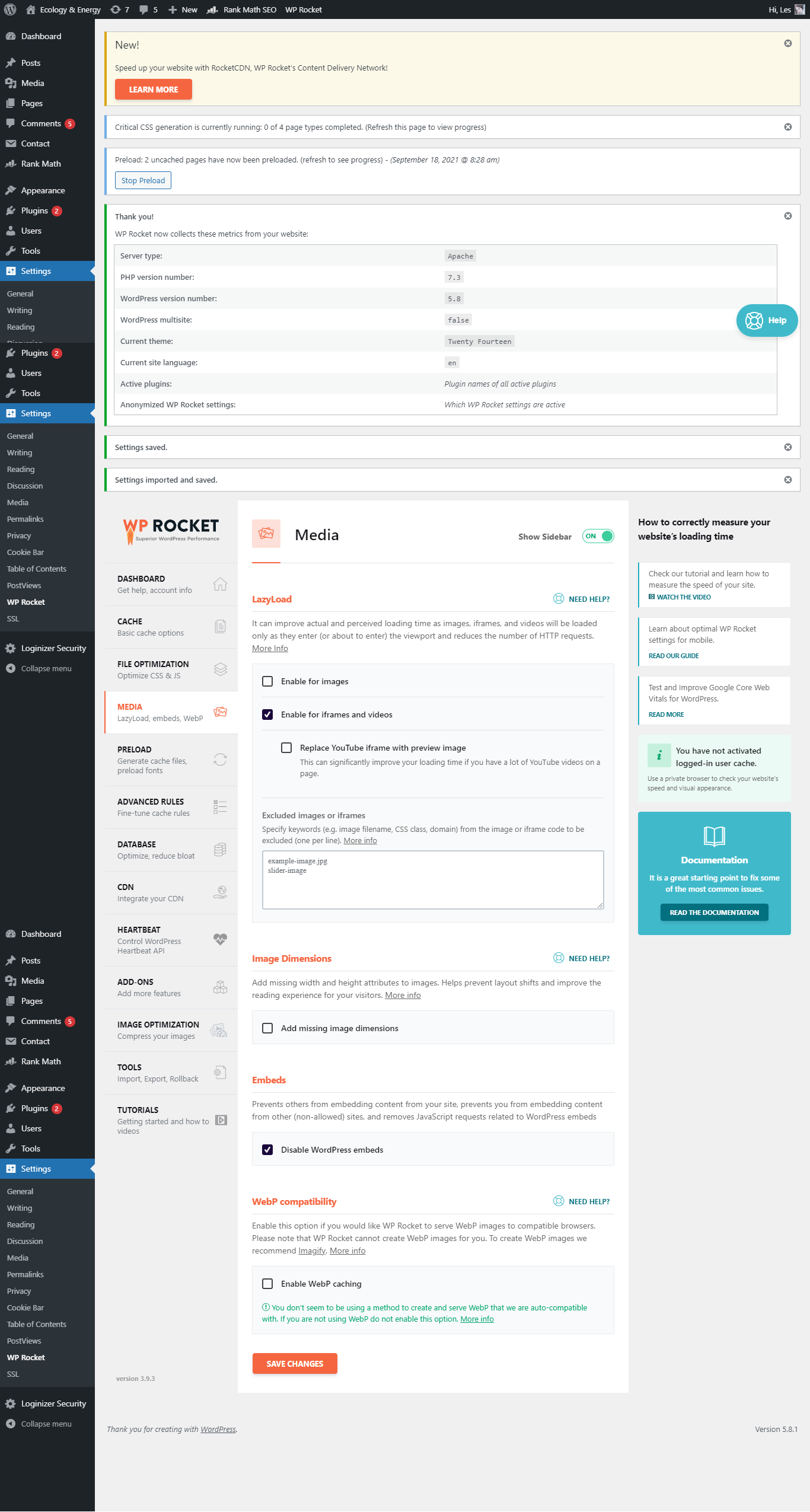This screenshot has height=1512, width=810.
Task: Click the Preload refresh arrows icon
Action: 220,760
